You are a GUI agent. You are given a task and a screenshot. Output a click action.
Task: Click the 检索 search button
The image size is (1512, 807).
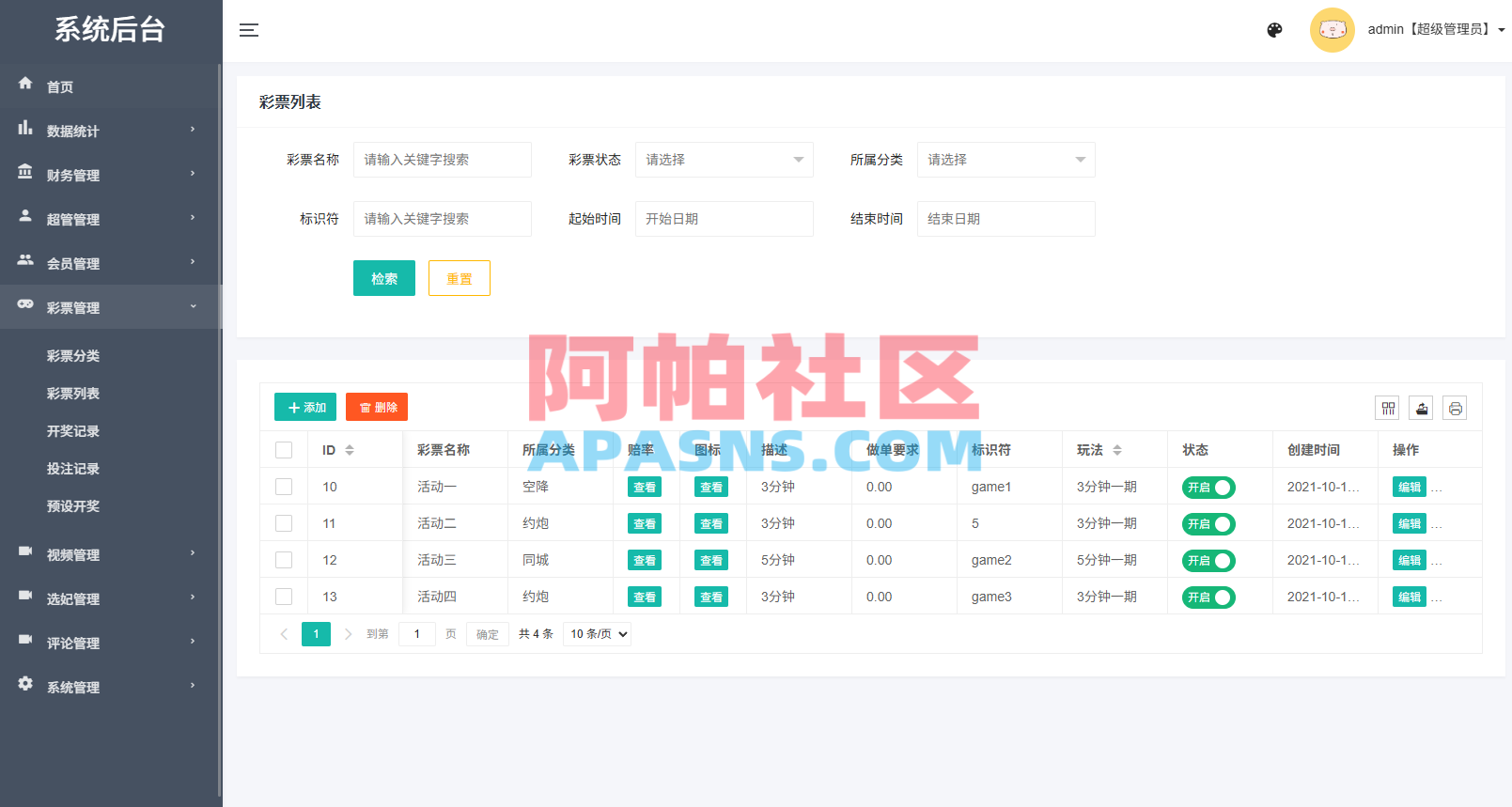(384, 278)
